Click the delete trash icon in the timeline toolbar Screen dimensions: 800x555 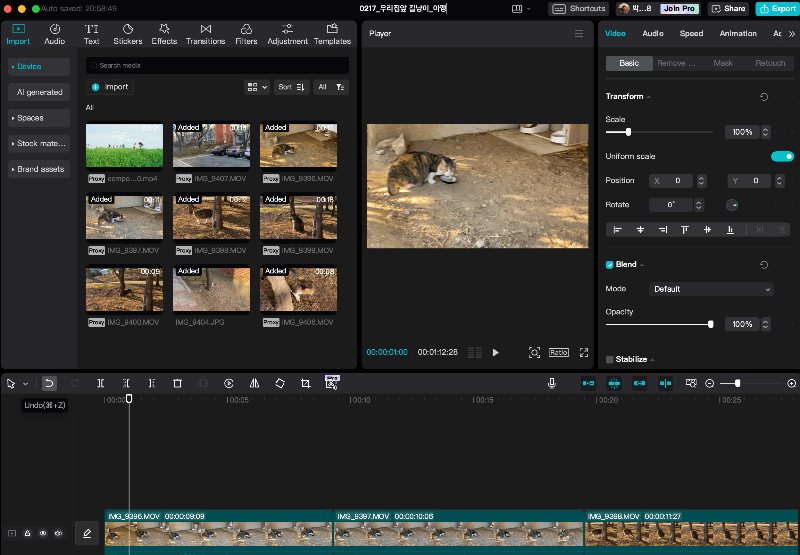pos(177,383)
